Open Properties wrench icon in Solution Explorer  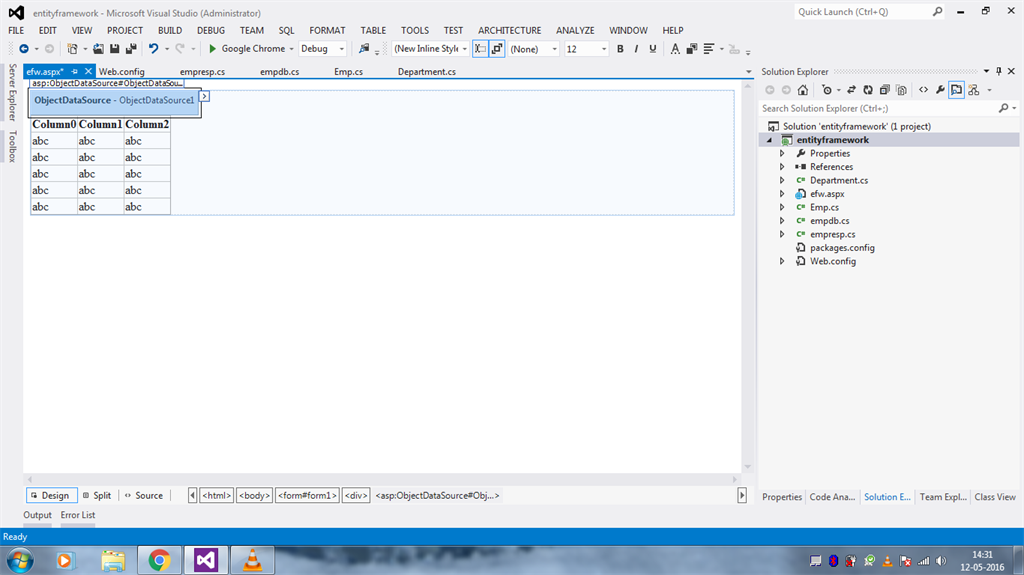tap(940, 90)
